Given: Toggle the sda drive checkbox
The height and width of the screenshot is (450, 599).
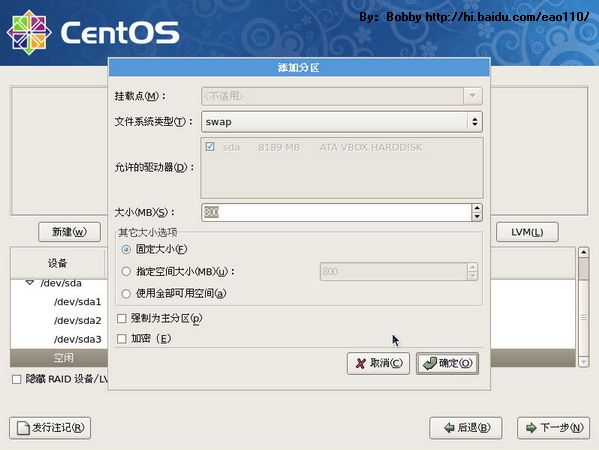Looking at the screenshot, I should point(210,147).
